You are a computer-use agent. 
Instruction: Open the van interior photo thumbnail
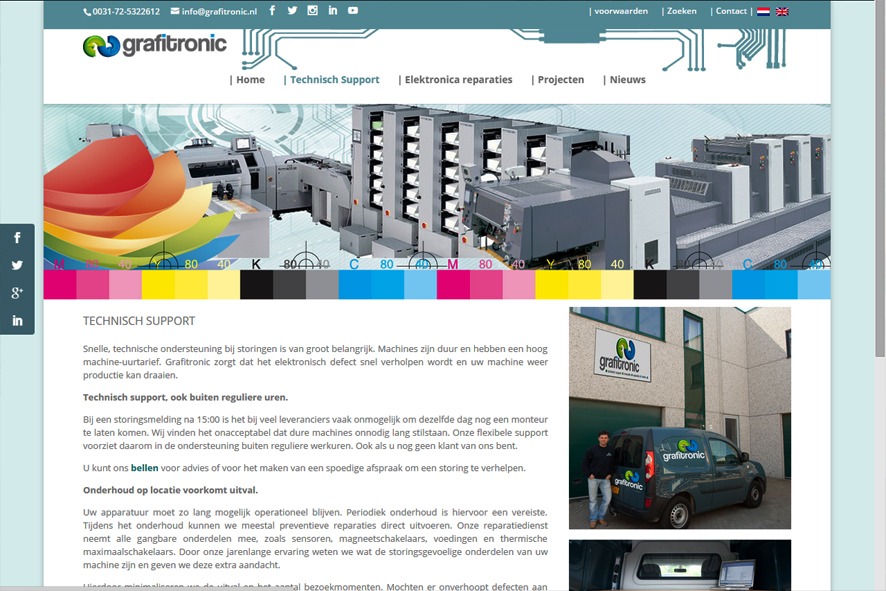pos(680,565)
